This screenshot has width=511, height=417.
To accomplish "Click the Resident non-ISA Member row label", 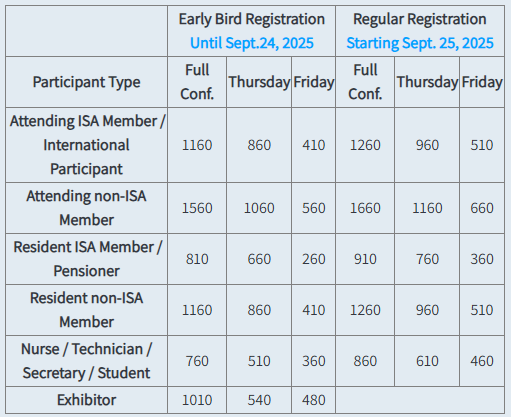I will (x=86, y=310).
